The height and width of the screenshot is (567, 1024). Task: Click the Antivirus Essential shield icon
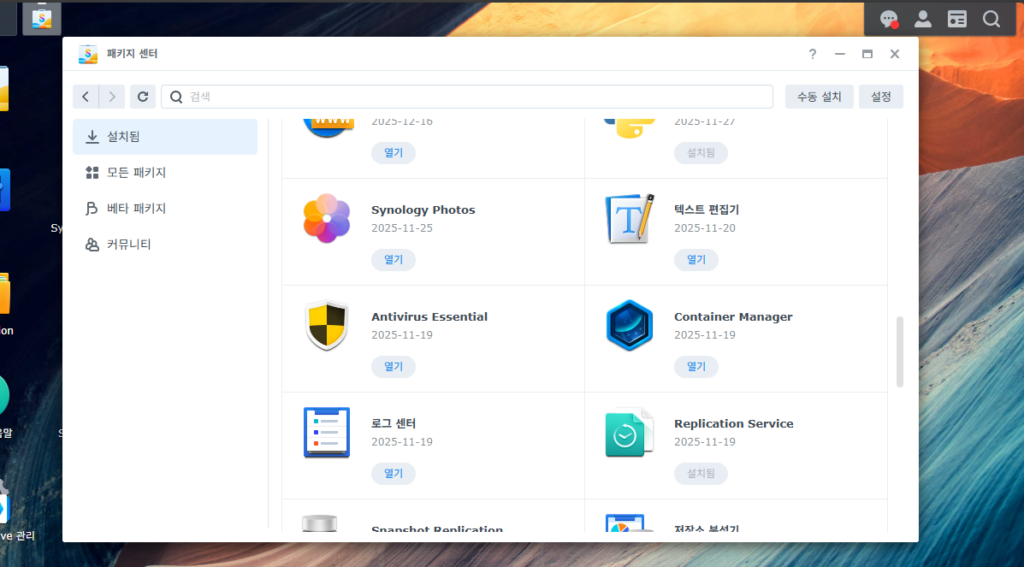tap(326, 326)
